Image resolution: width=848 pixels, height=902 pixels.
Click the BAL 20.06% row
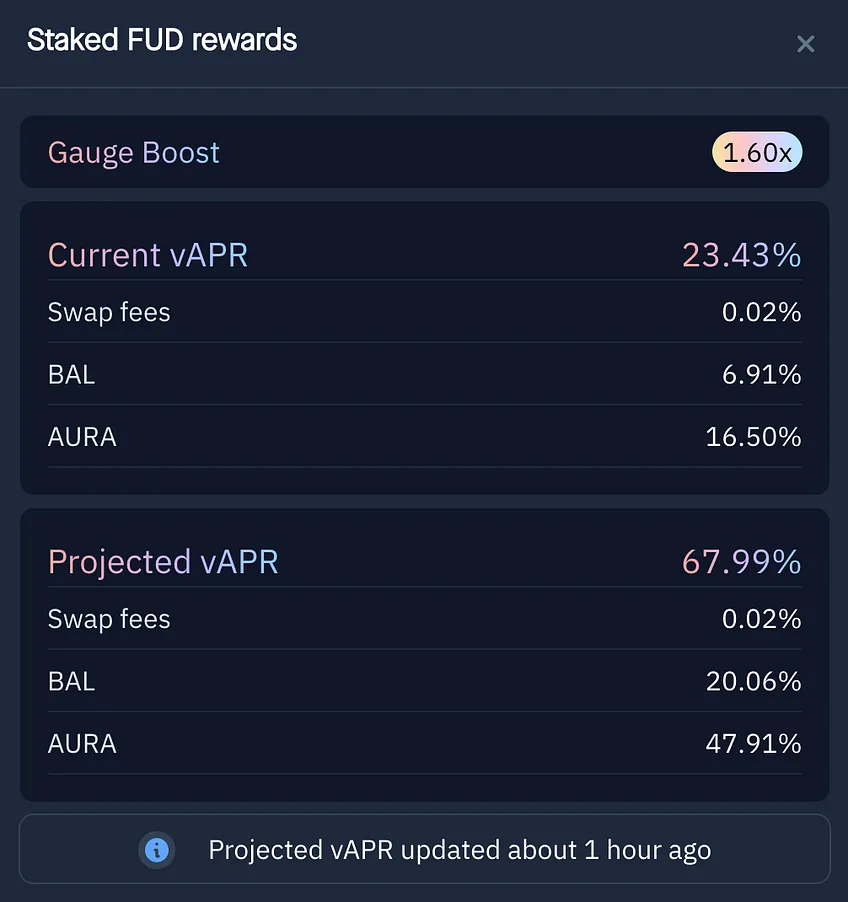(425, 681)
